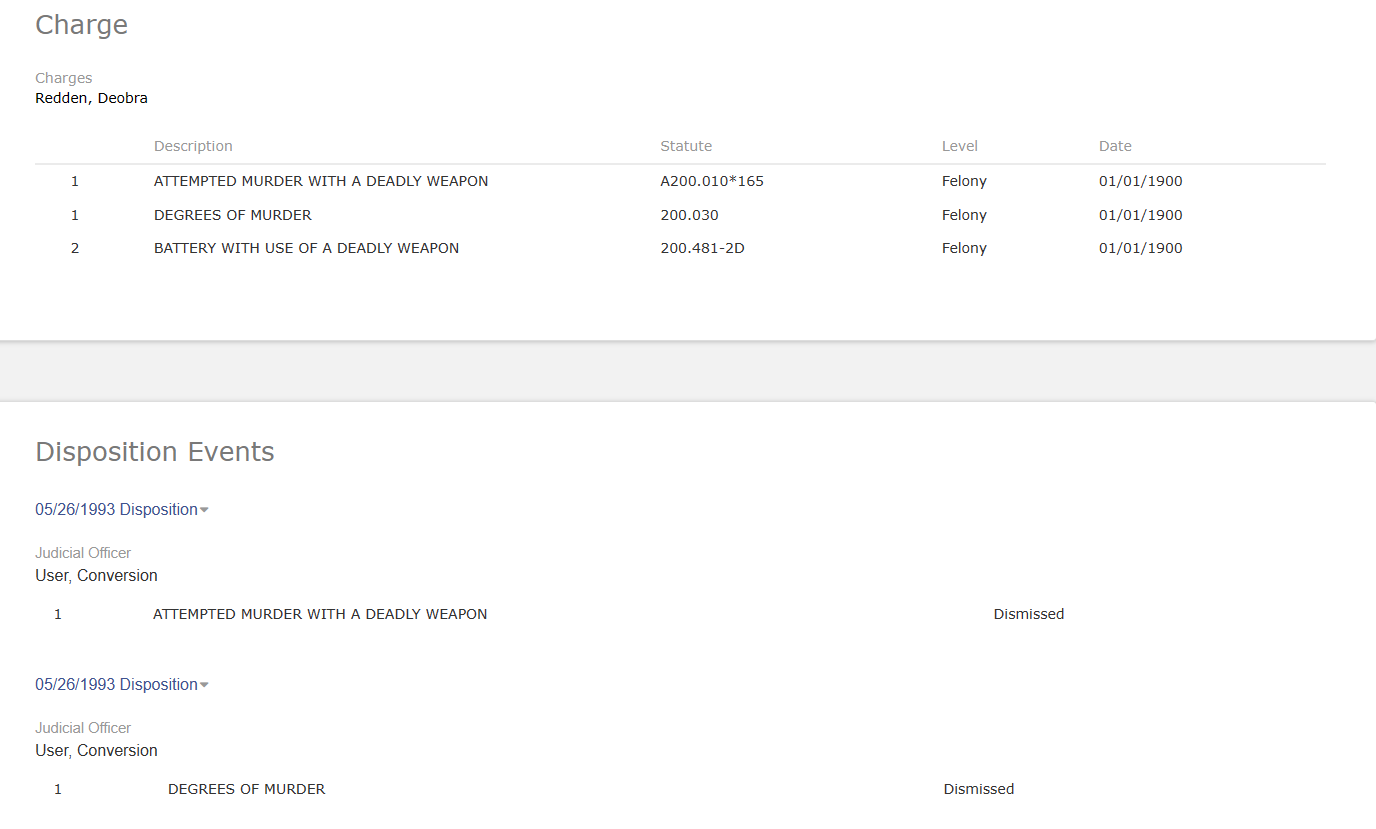This screenshot has width=1376, height=829.
Task: Click the caret arrow beside the first Disposition
Action: click(204, 511)
